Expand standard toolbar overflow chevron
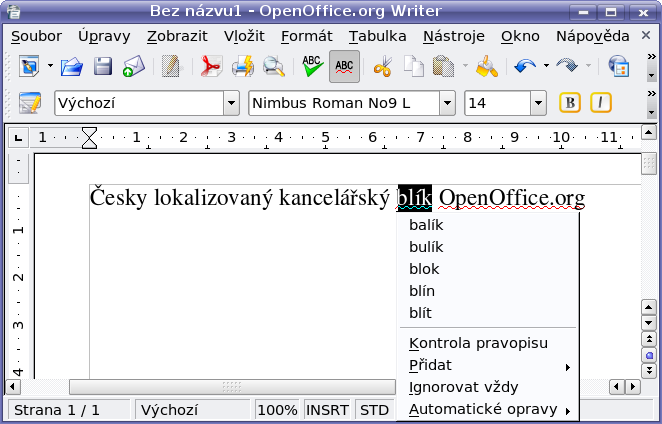This screenshot has height=424, width=662. coord(651,57)
